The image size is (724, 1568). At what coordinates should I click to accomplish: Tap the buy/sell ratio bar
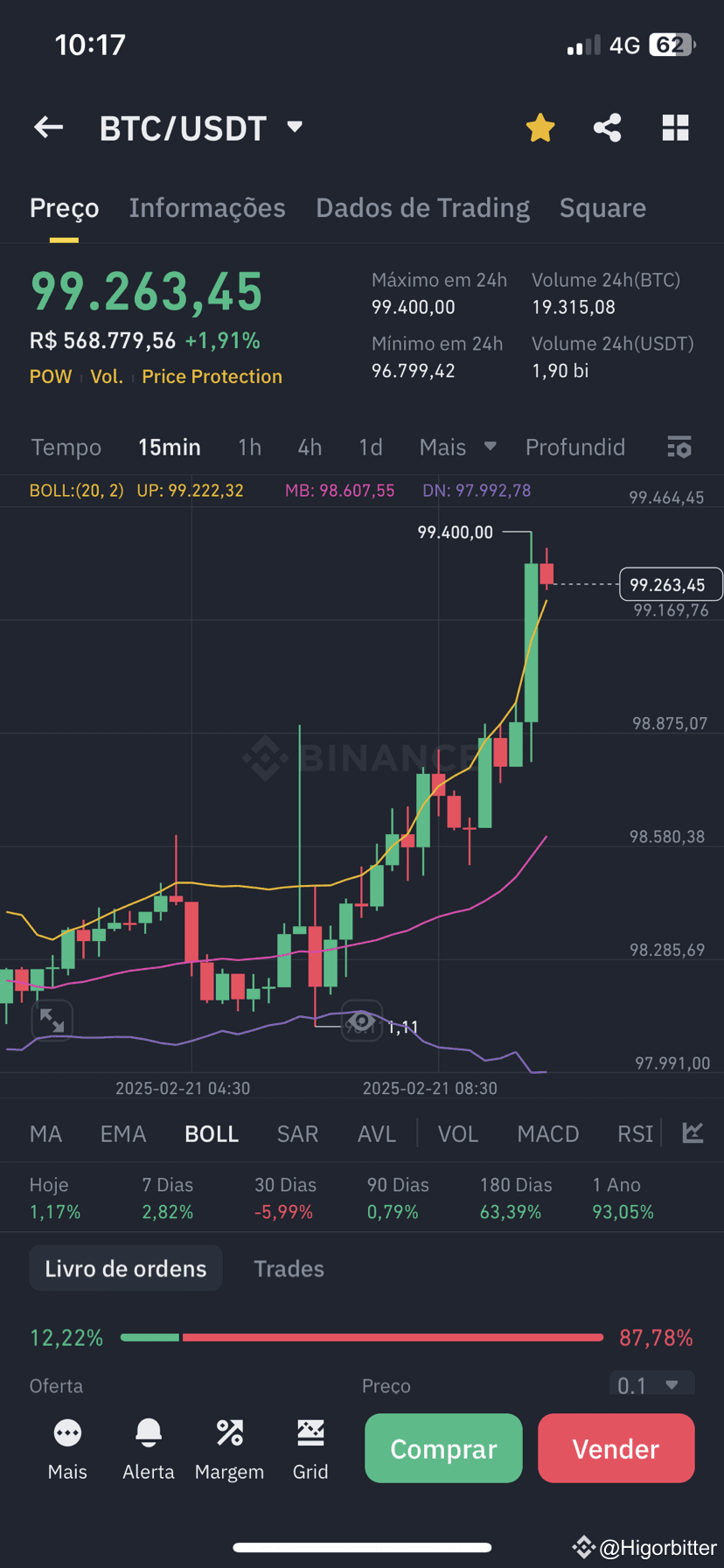point(362,1337)
